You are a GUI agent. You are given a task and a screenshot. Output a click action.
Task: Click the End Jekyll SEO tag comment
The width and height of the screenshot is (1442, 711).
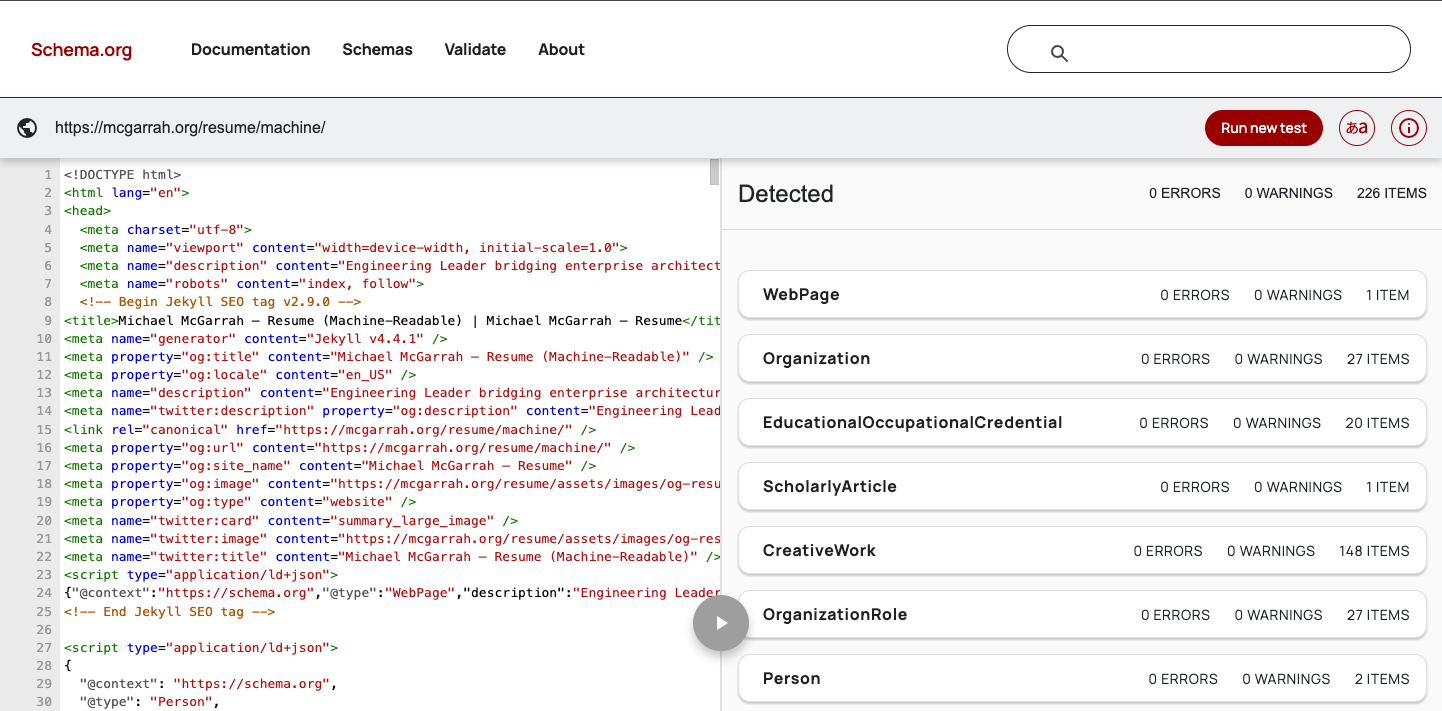(x=169, y=611)
